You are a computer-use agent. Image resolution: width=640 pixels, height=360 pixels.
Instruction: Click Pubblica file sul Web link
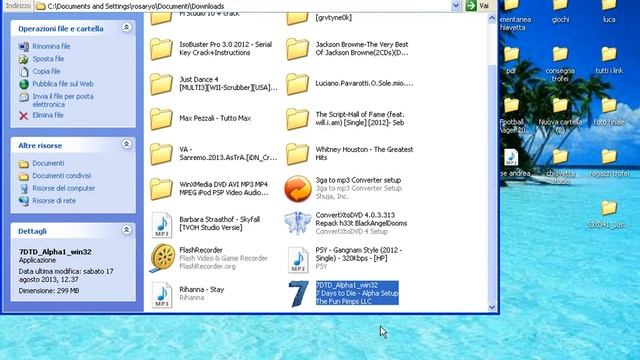pos(63,84)
